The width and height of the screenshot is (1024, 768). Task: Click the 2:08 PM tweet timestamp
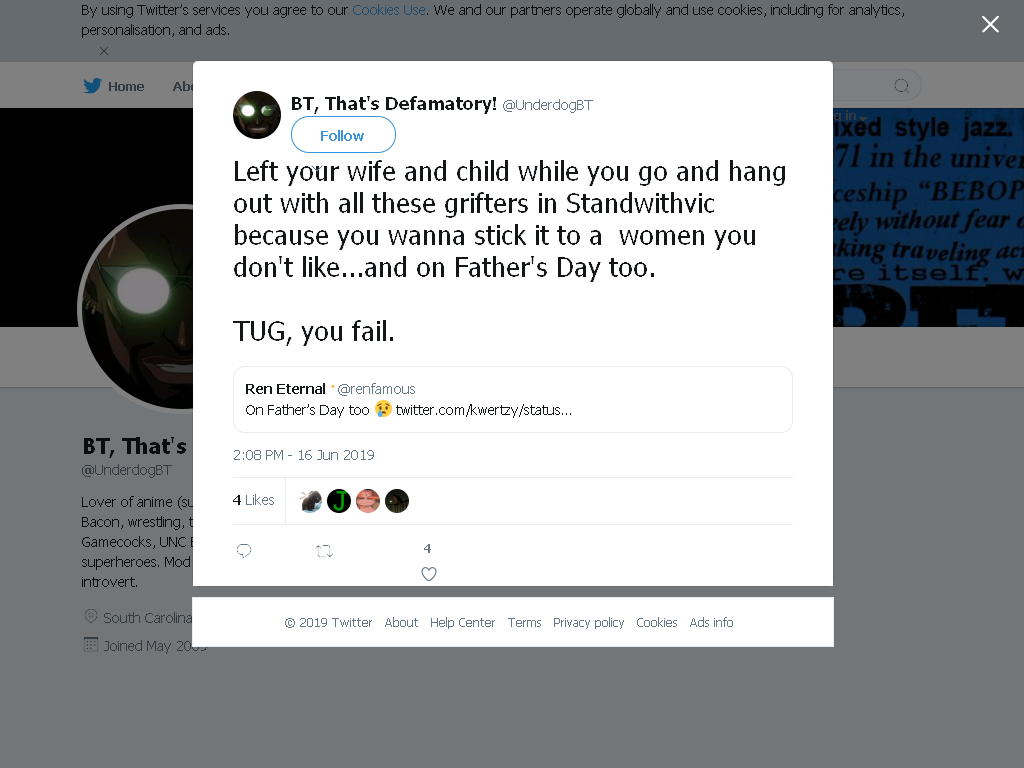tap(304, 455)
